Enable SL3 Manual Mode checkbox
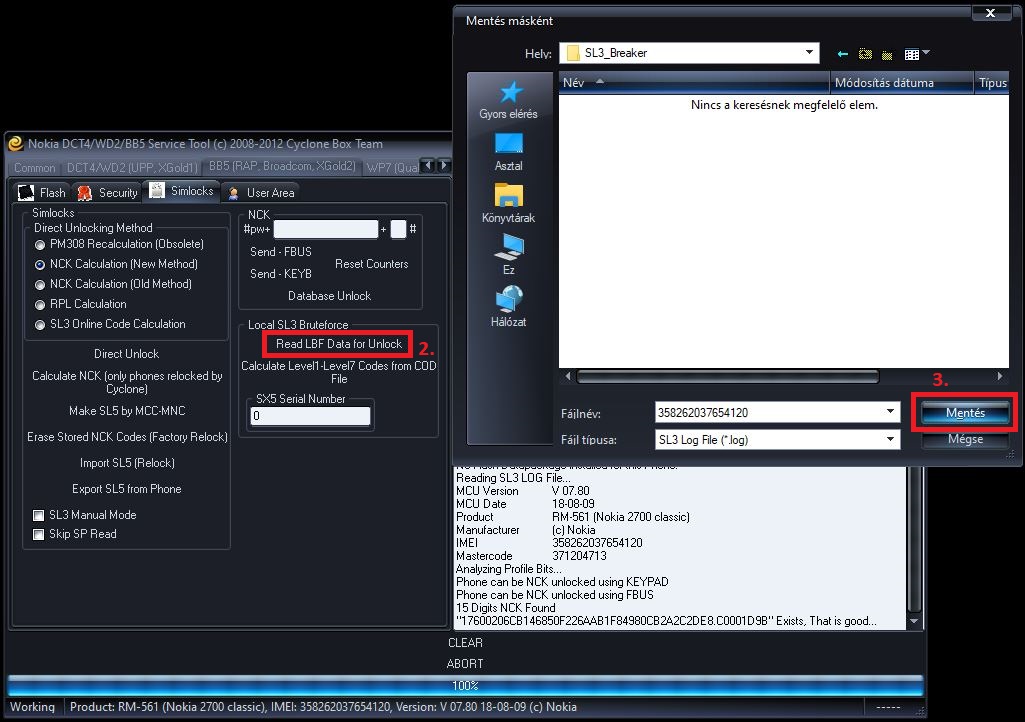 (39, 515)
